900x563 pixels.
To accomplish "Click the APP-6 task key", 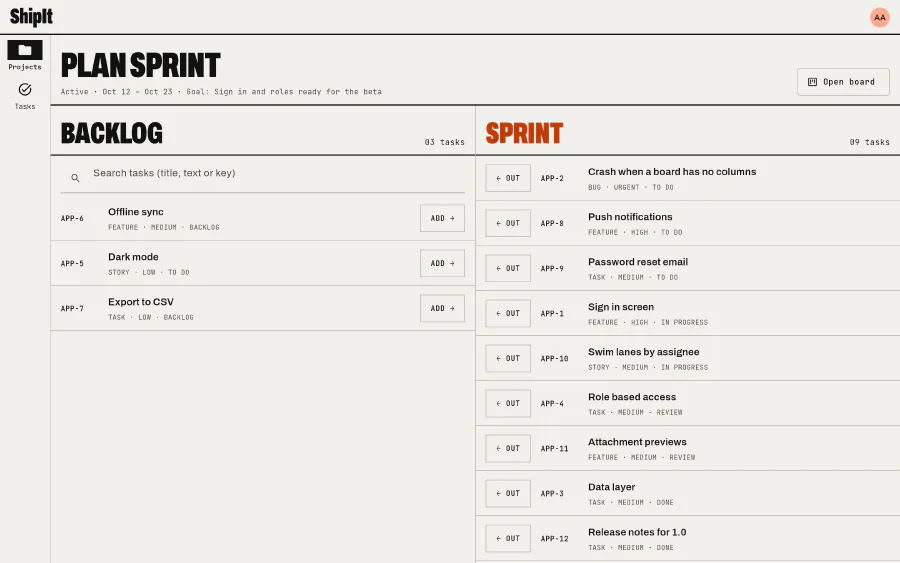I will pyautogui.click(x=72, y=218).
